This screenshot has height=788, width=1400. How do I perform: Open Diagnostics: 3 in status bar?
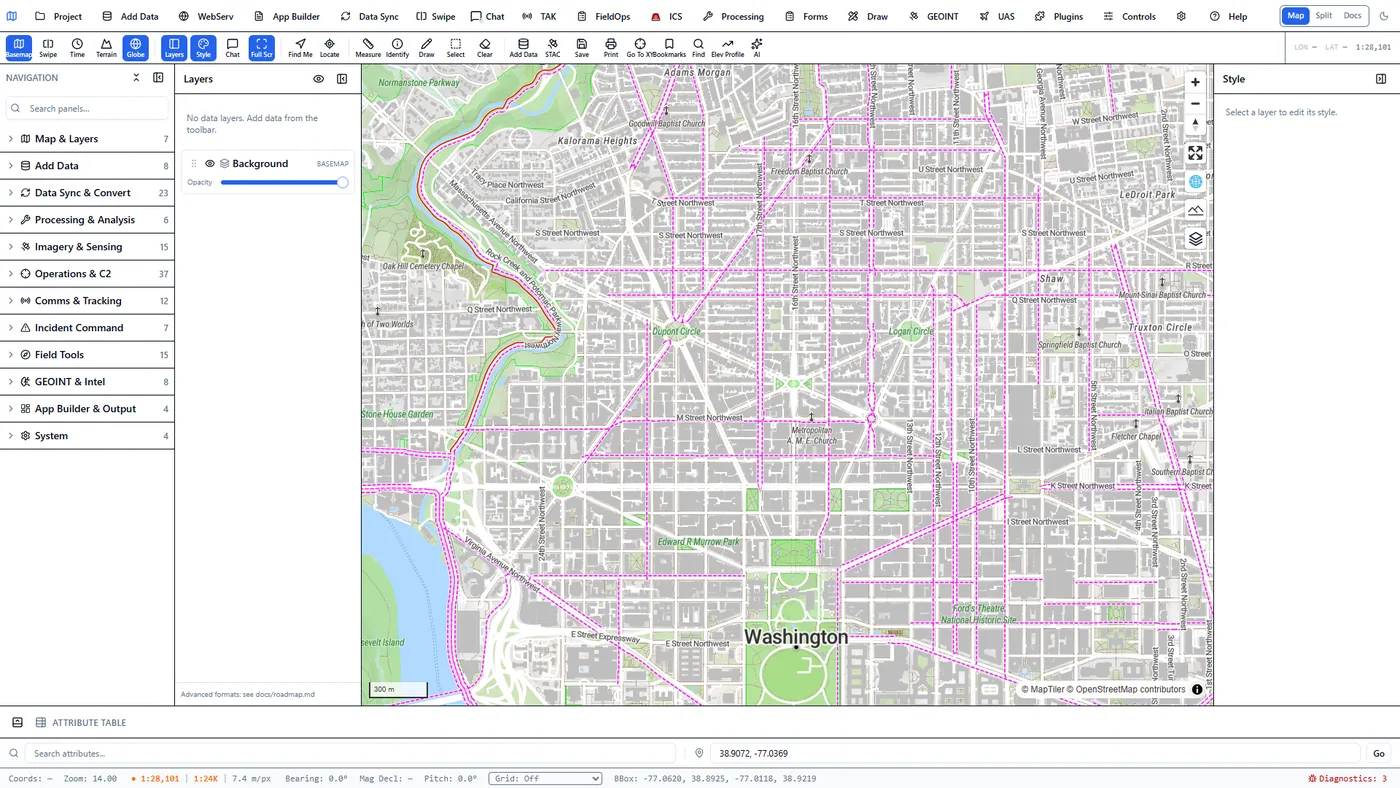tap(1347, 778)
